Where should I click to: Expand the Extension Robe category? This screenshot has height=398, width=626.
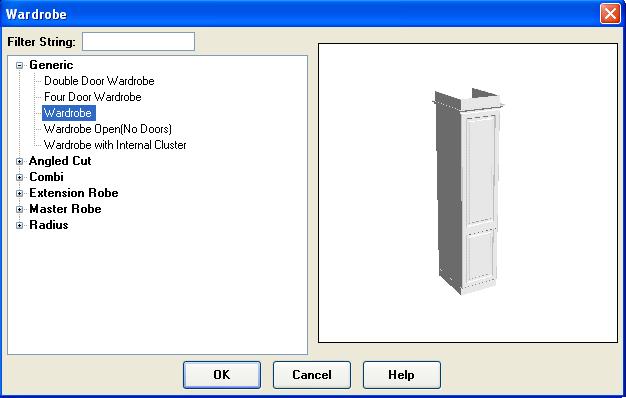19,193
